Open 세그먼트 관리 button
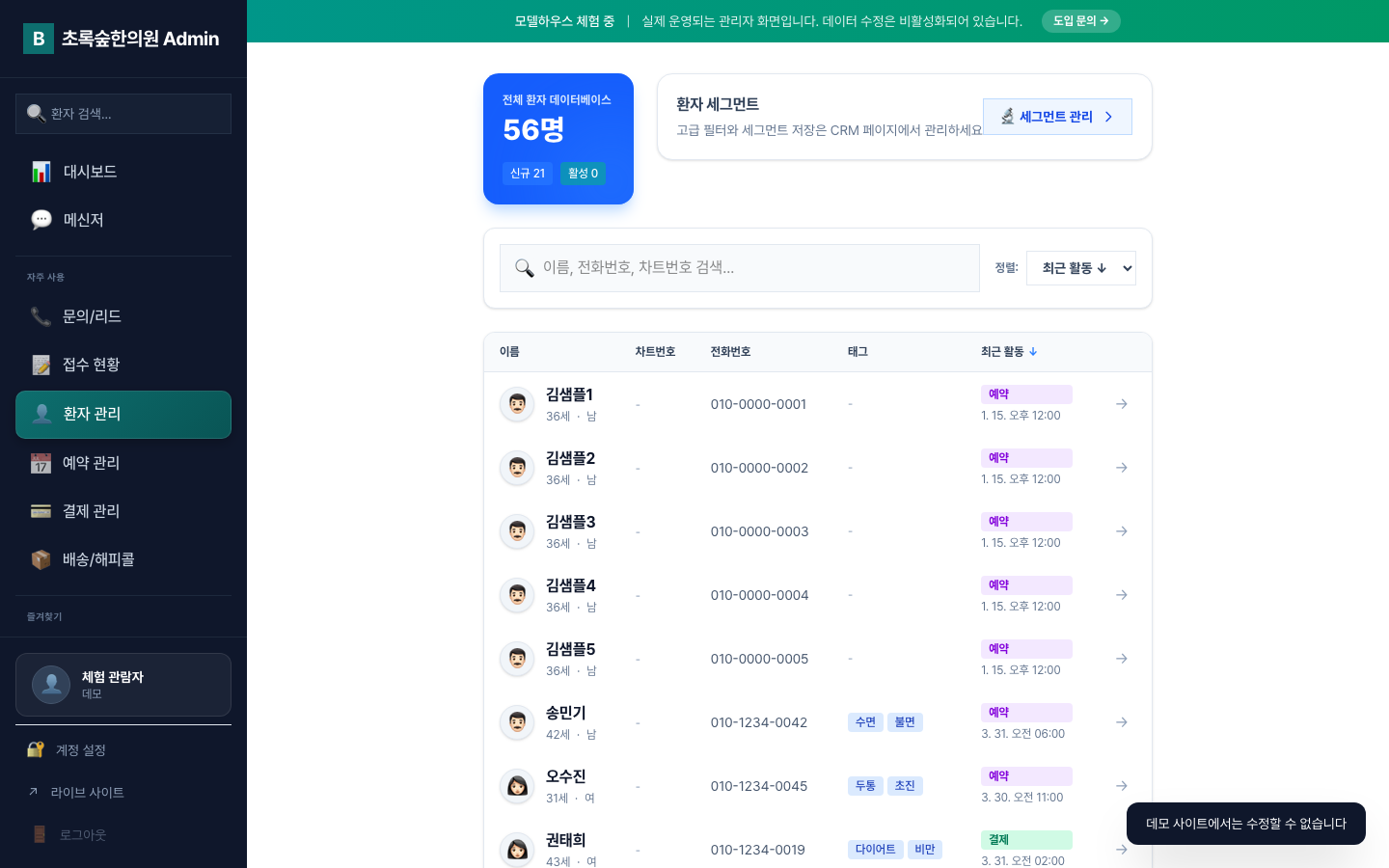 point(1057,117)
